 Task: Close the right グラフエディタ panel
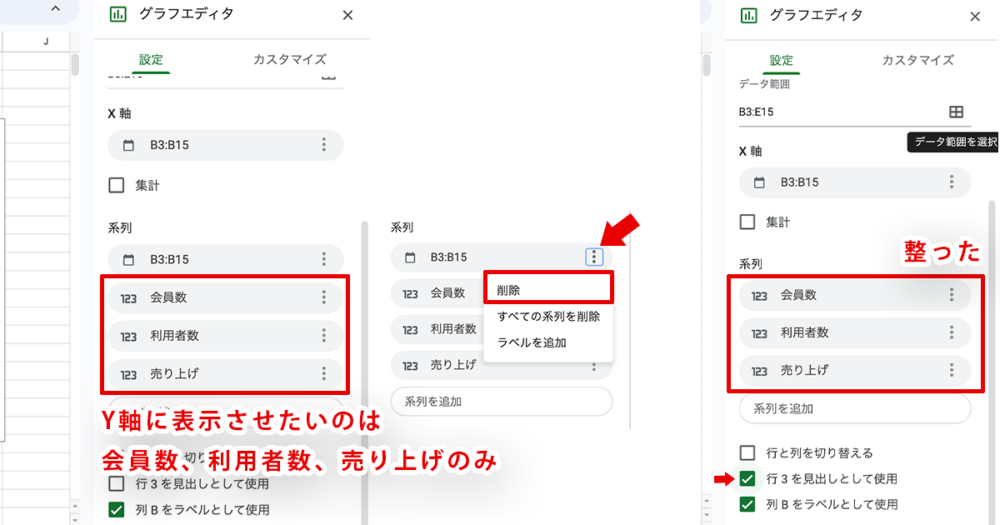coord(975,17)
